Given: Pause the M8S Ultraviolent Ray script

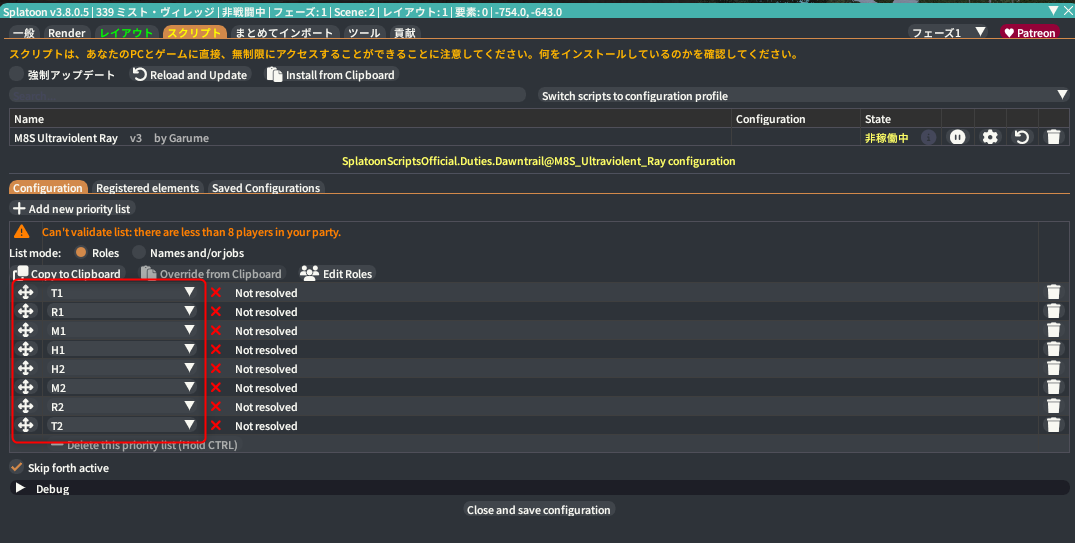Looking at the screenshot, I should pos(957,137).
